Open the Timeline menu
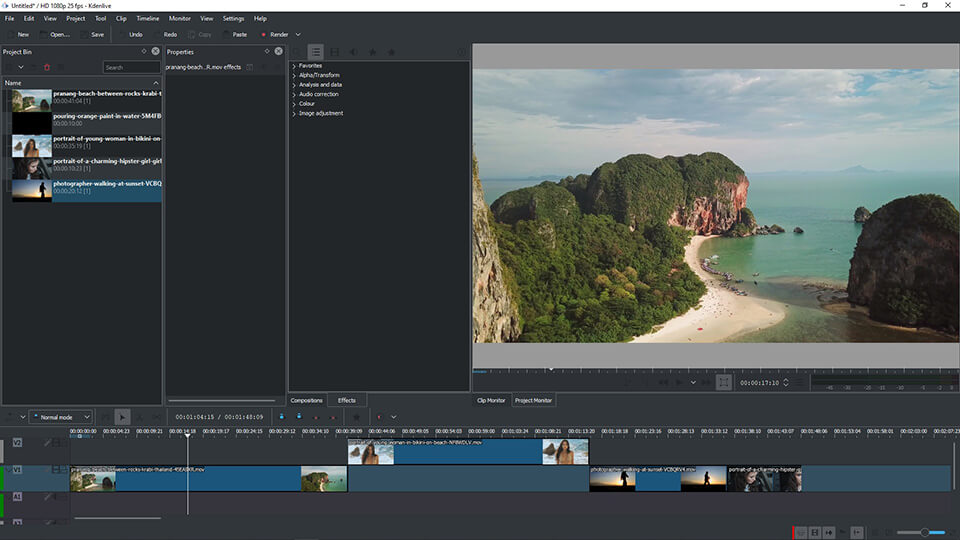 (147, 18)
